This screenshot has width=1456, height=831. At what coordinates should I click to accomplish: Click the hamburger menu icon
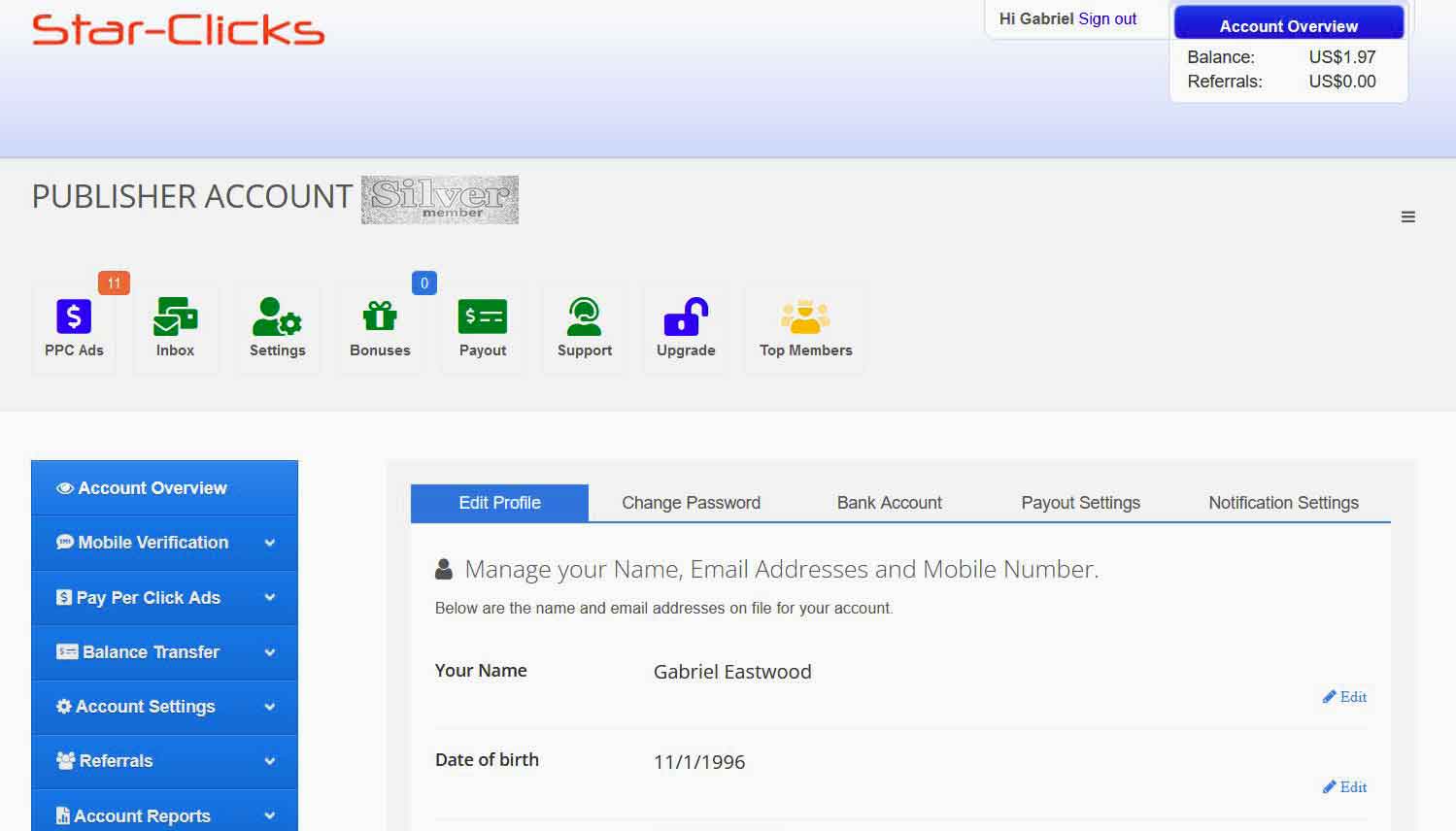1407,217
